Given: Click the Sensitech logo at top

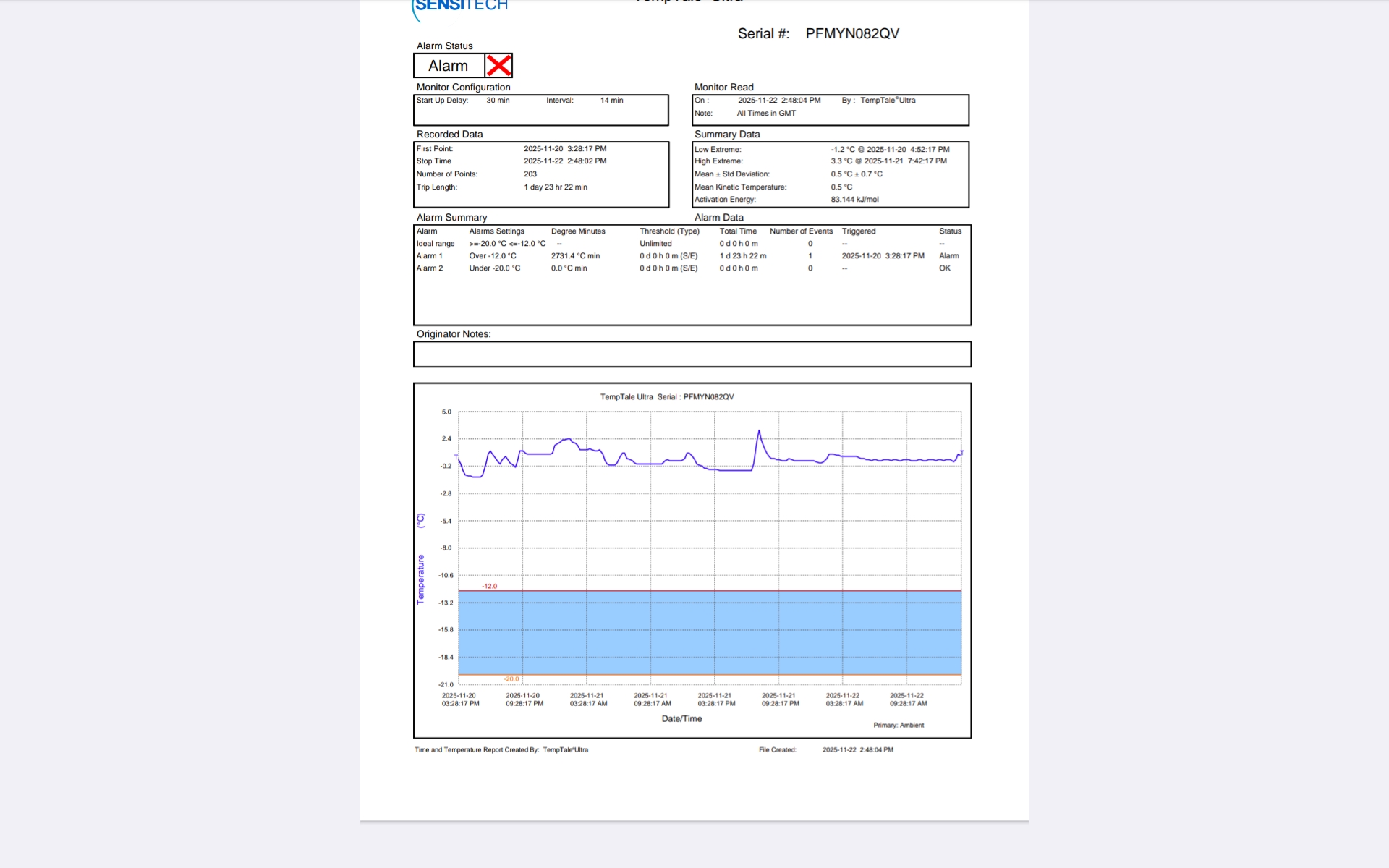Looking at the screenshot, I should [461, 7].
